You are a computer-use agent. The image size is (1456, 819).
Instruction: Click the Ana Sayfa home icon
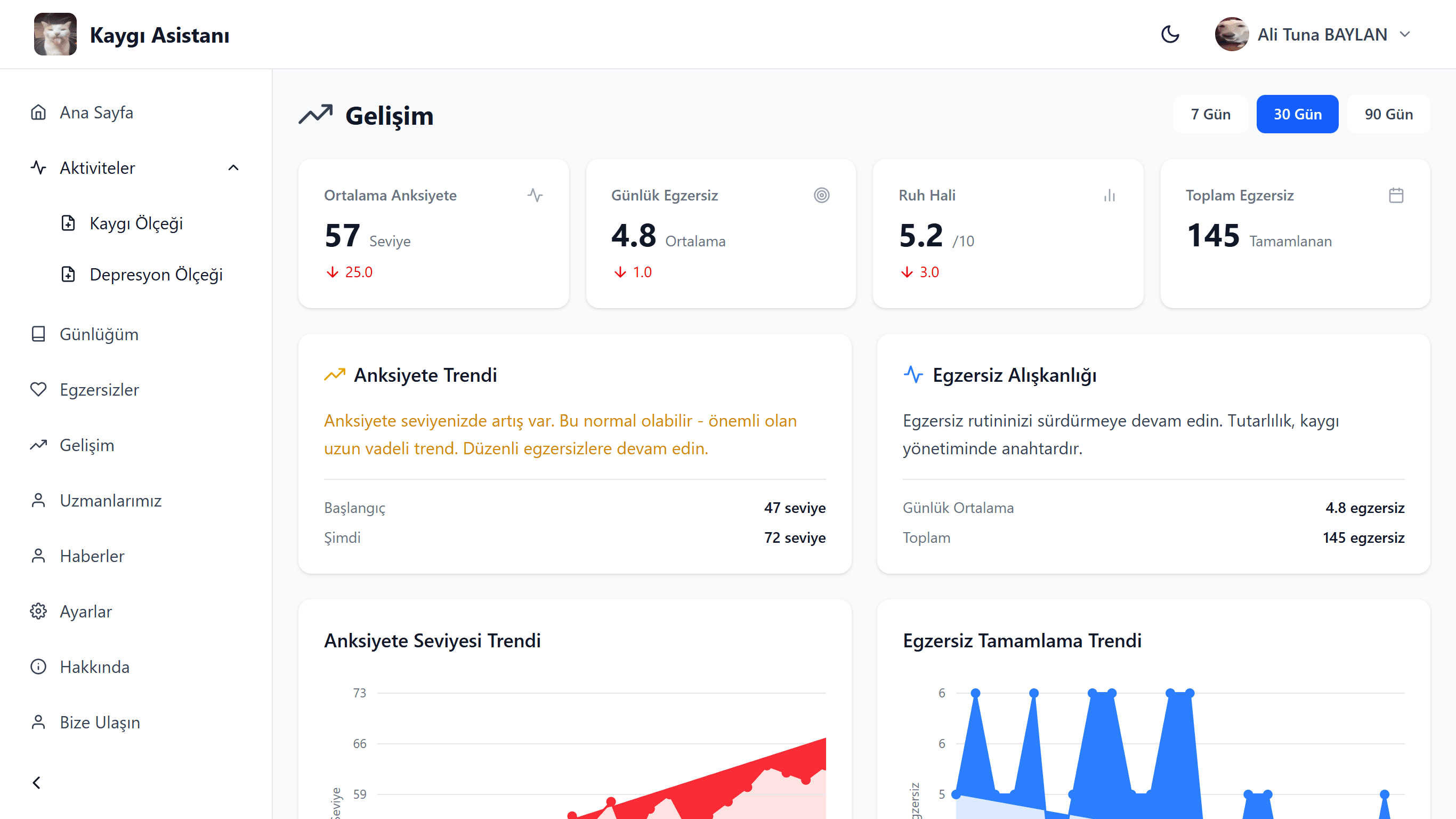(38, 113)
